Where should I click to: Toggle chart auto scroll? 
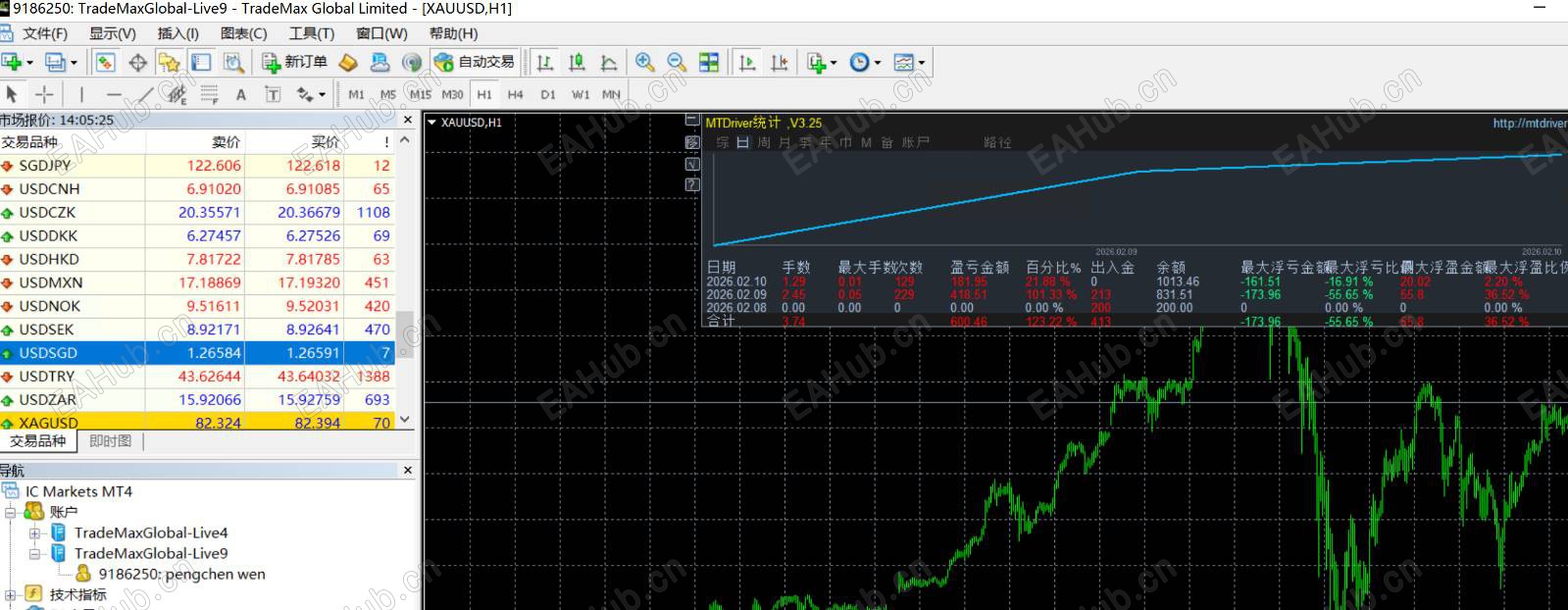pos(747,63)
